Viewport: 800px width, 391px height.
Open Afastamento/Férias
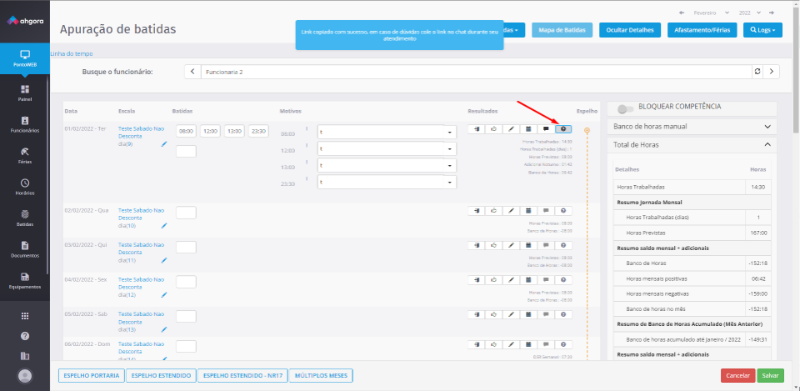pyautogui.click(x=702, y=30)
